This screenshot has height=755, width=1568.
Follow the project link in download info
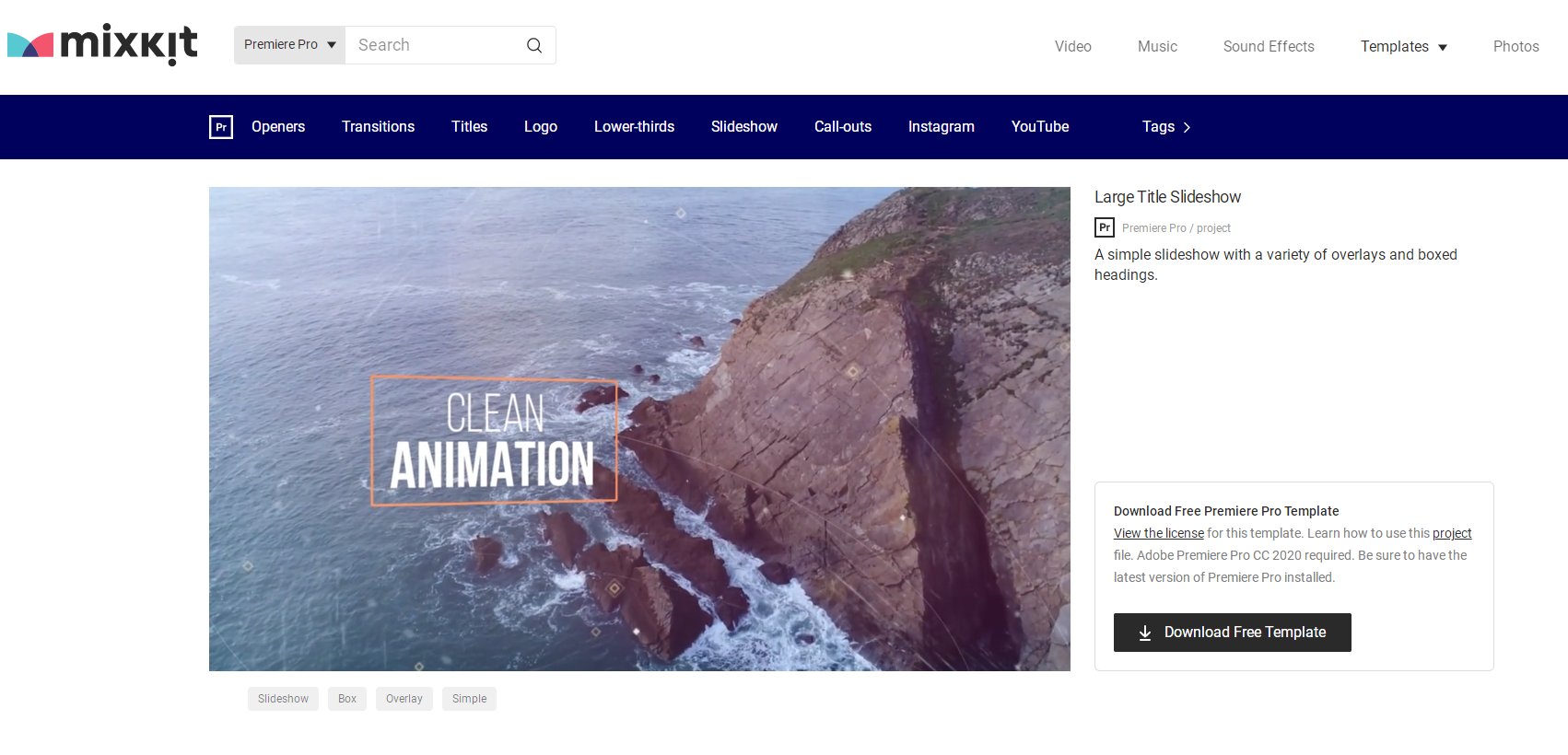tap(1452, 533)
